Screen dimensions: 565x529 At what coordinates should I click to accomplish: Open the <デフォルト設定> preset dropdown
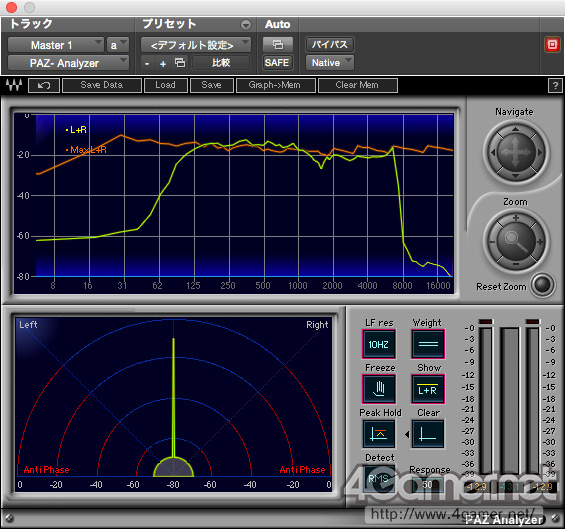coord(196,45)
